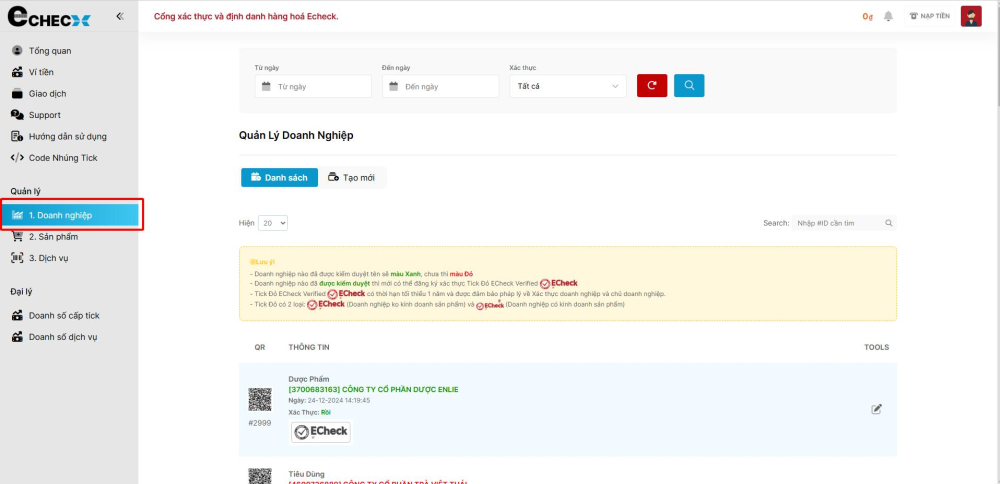Expand the Hiện rows-per-page selector
The width and height of the screenshot is (1000, 484).
click(x=273, y=223)
